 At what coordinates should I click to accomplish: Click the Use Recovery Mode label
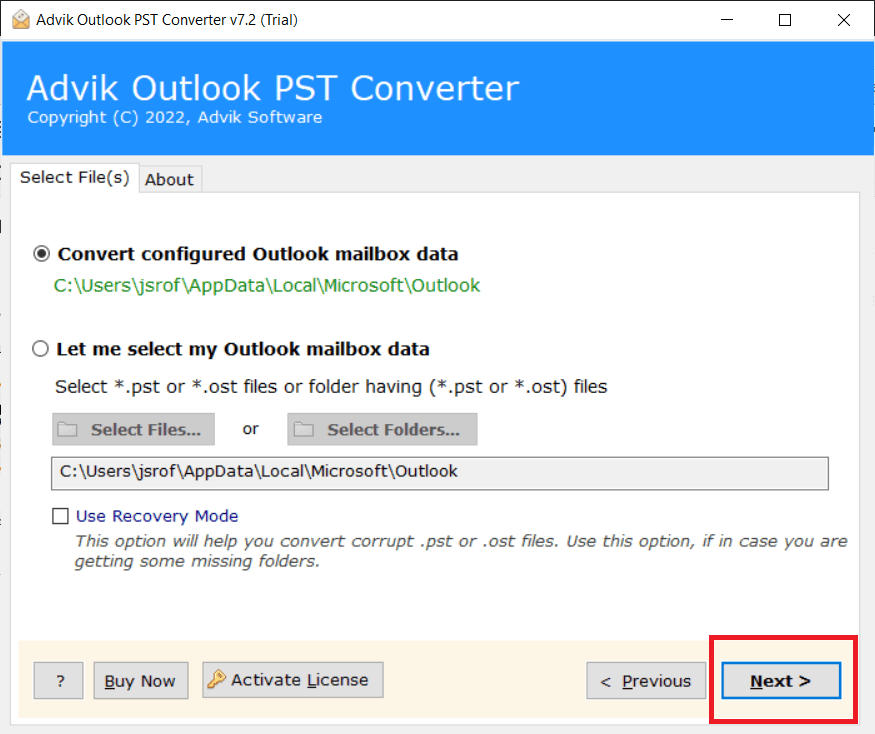point(157,516)
